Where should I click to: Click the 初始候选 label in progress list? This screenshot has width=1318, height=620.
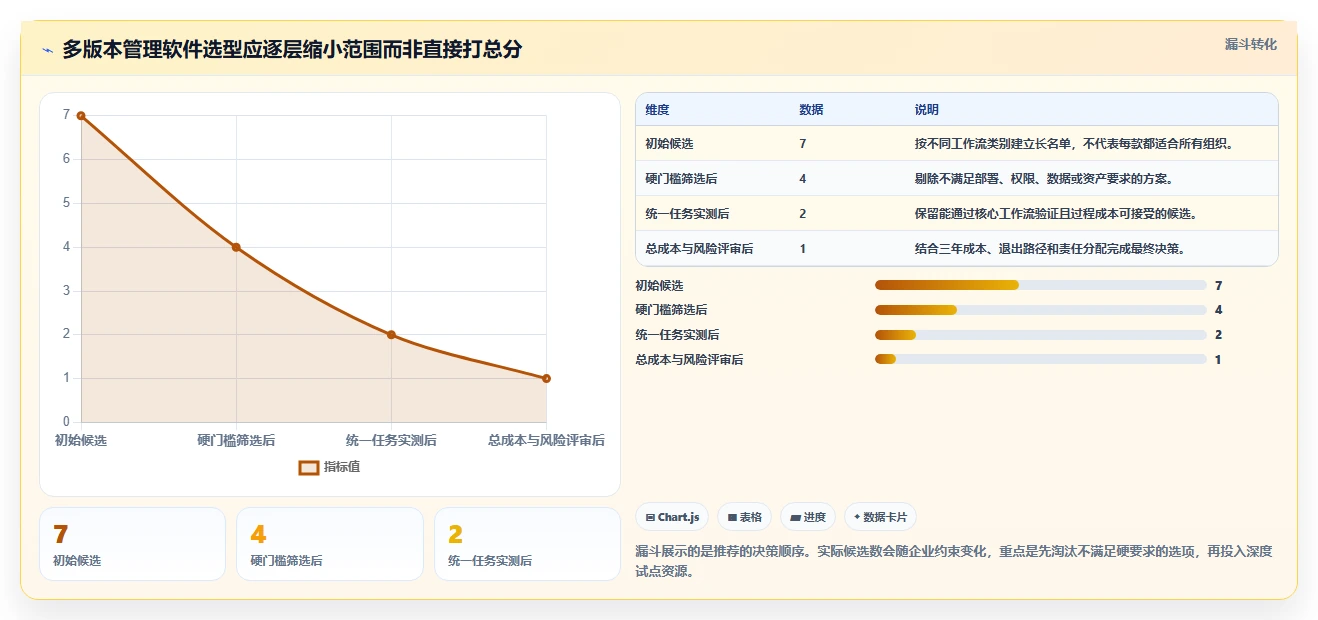point(659,286)
